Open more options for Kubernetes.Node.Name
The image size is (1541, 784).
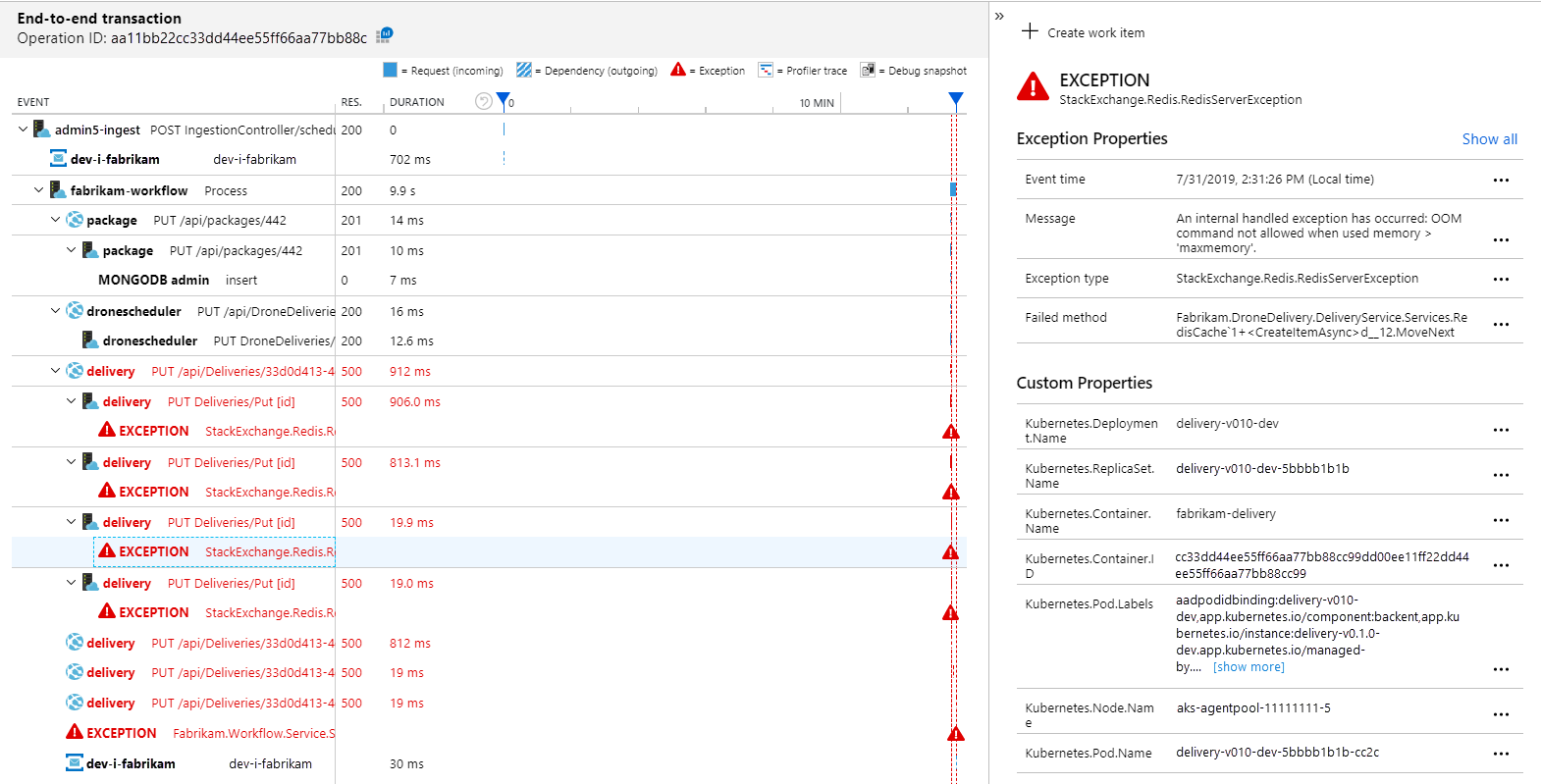click(1501, 715)
